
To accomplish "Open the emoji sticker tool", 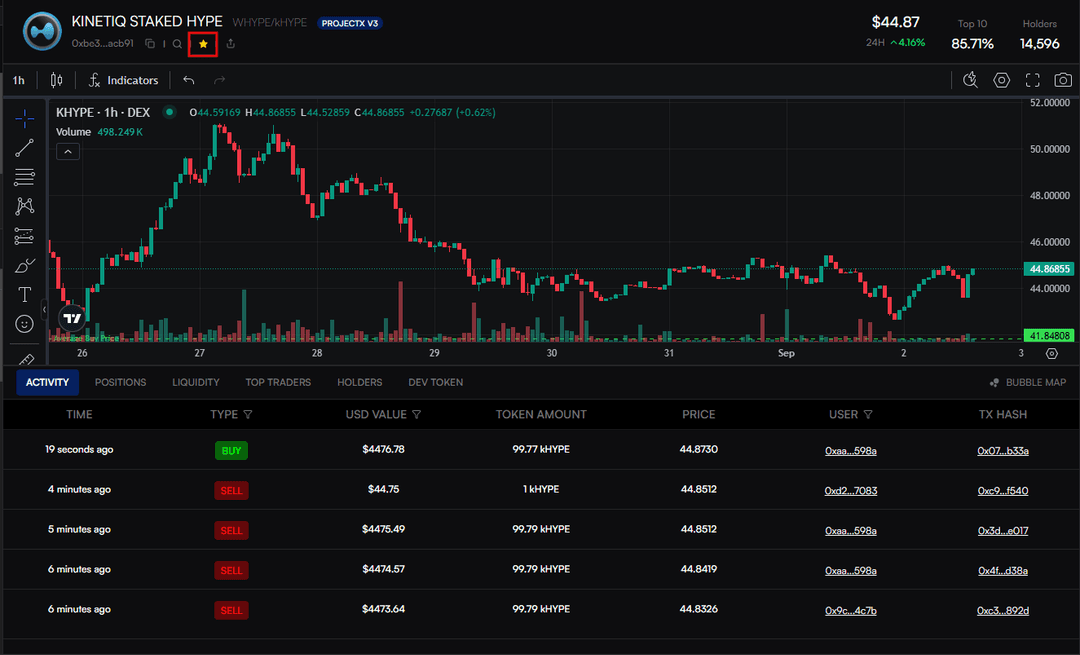I will [x=24, y=324].
